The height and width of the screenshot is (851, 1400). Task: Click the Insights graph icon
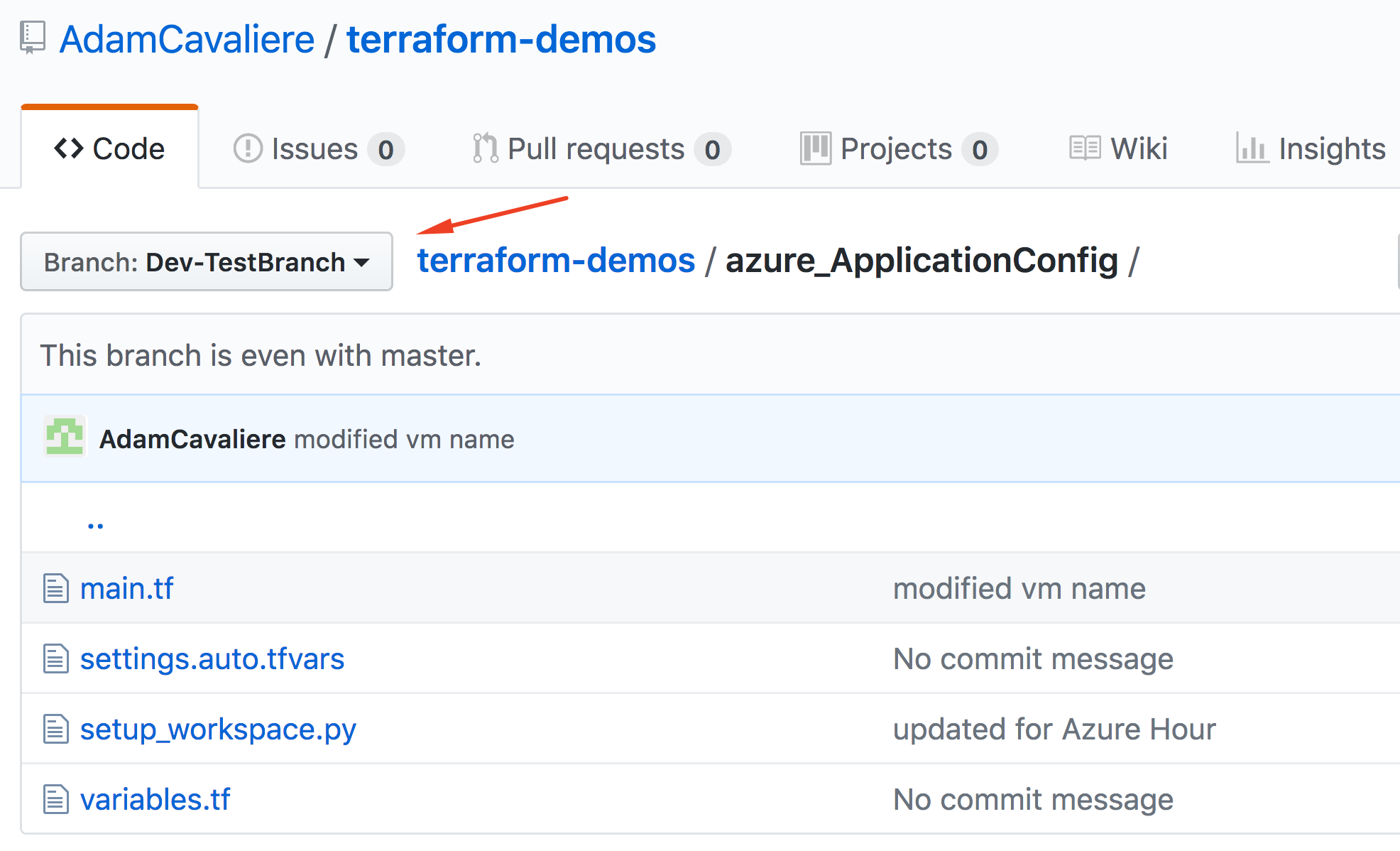tap(1252, 148)
